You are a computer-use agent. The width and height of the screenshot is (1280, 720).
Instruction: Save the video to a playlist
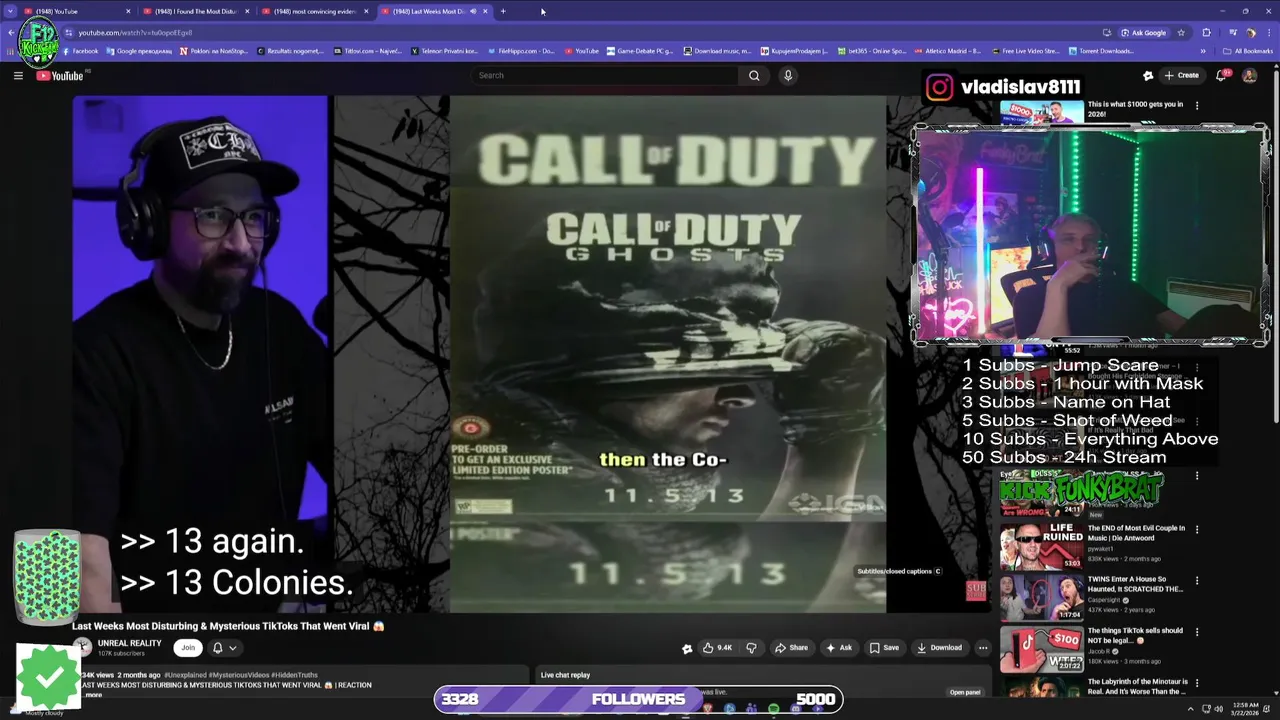883,648
